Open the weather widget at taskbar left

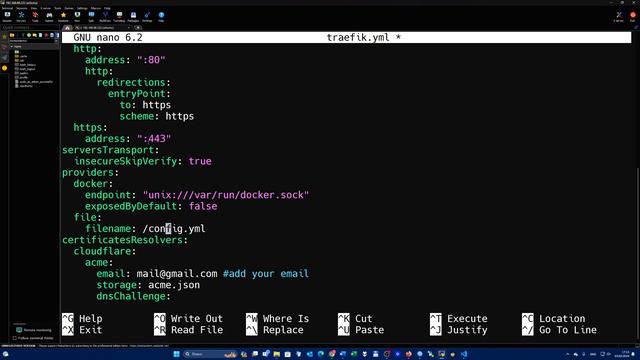coord(5,354)
